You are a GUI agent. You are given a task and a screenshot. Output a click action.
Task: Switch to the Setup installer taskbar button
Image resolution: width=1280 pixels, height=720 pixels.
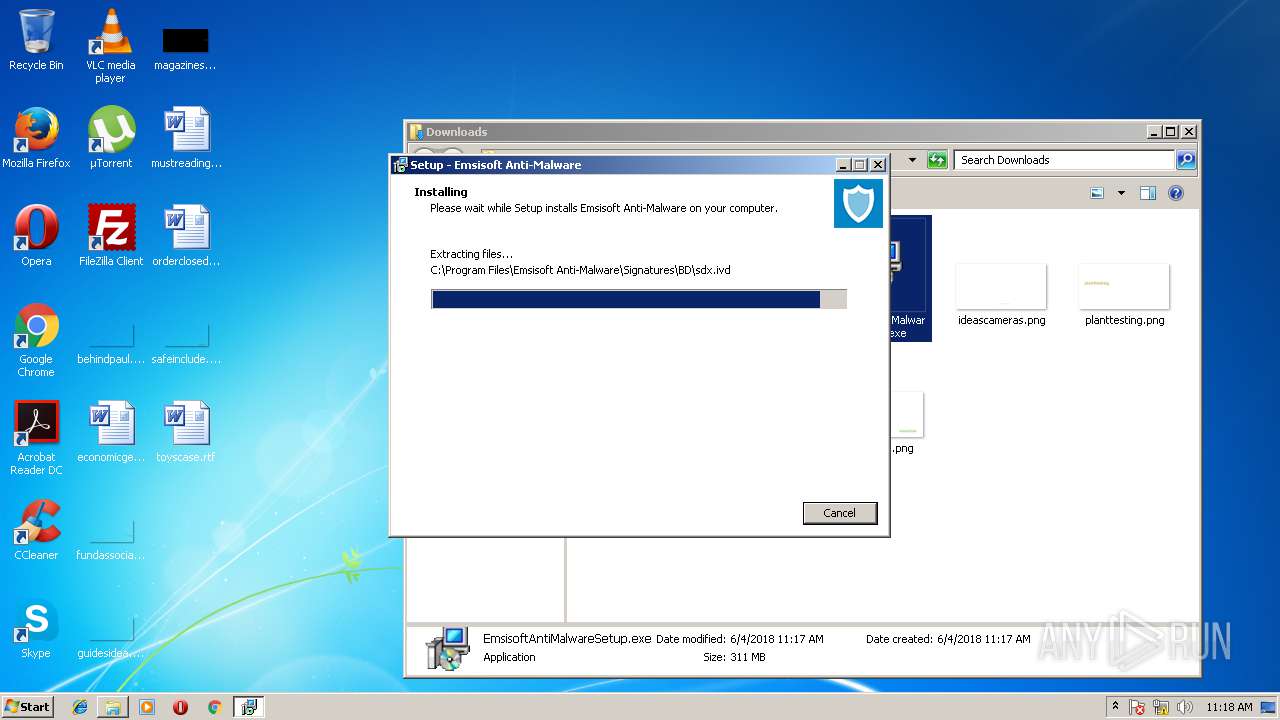pos(248,707)
